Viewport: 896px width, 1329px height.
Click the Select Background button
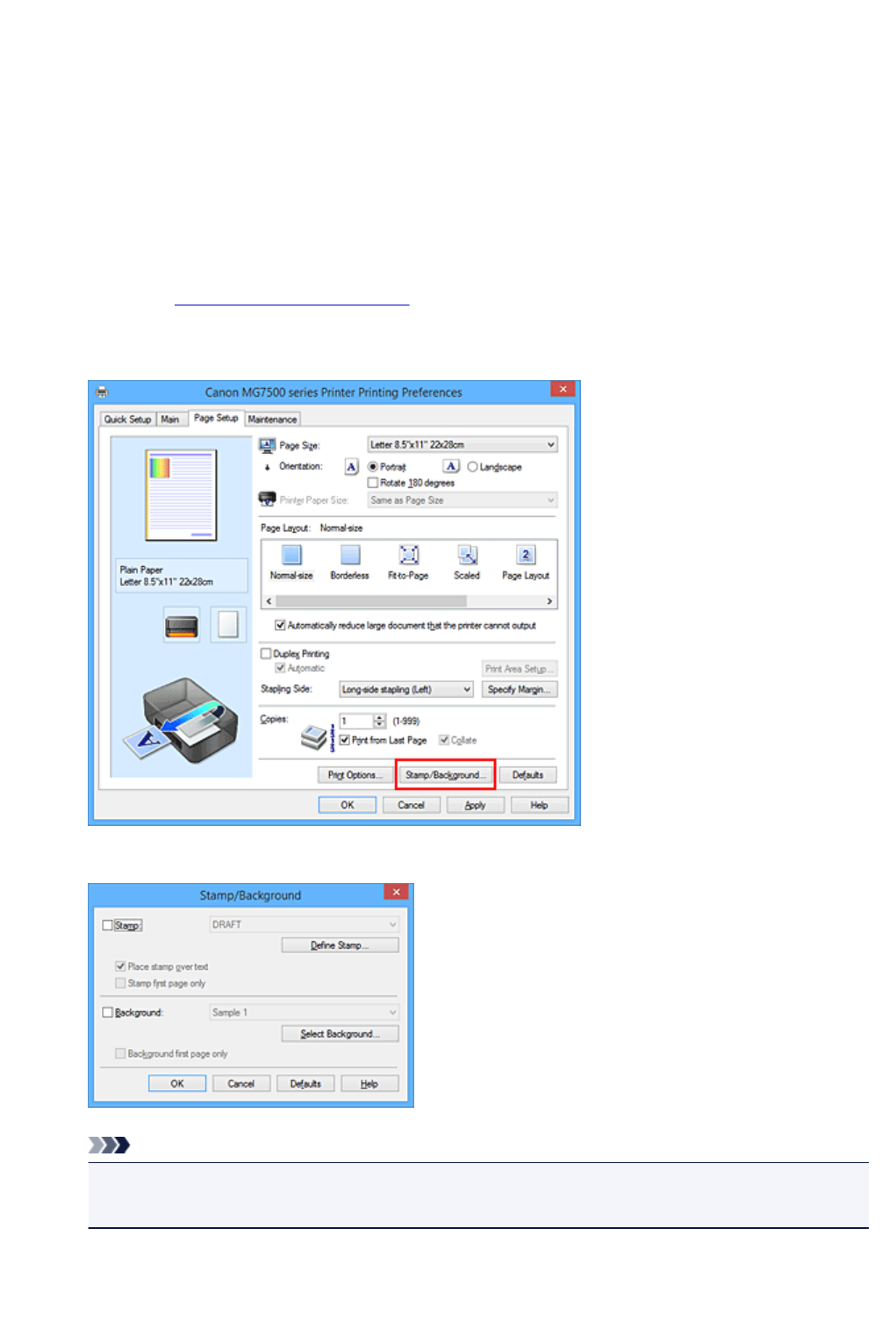pyautogui.click(x=340, y=1034)
